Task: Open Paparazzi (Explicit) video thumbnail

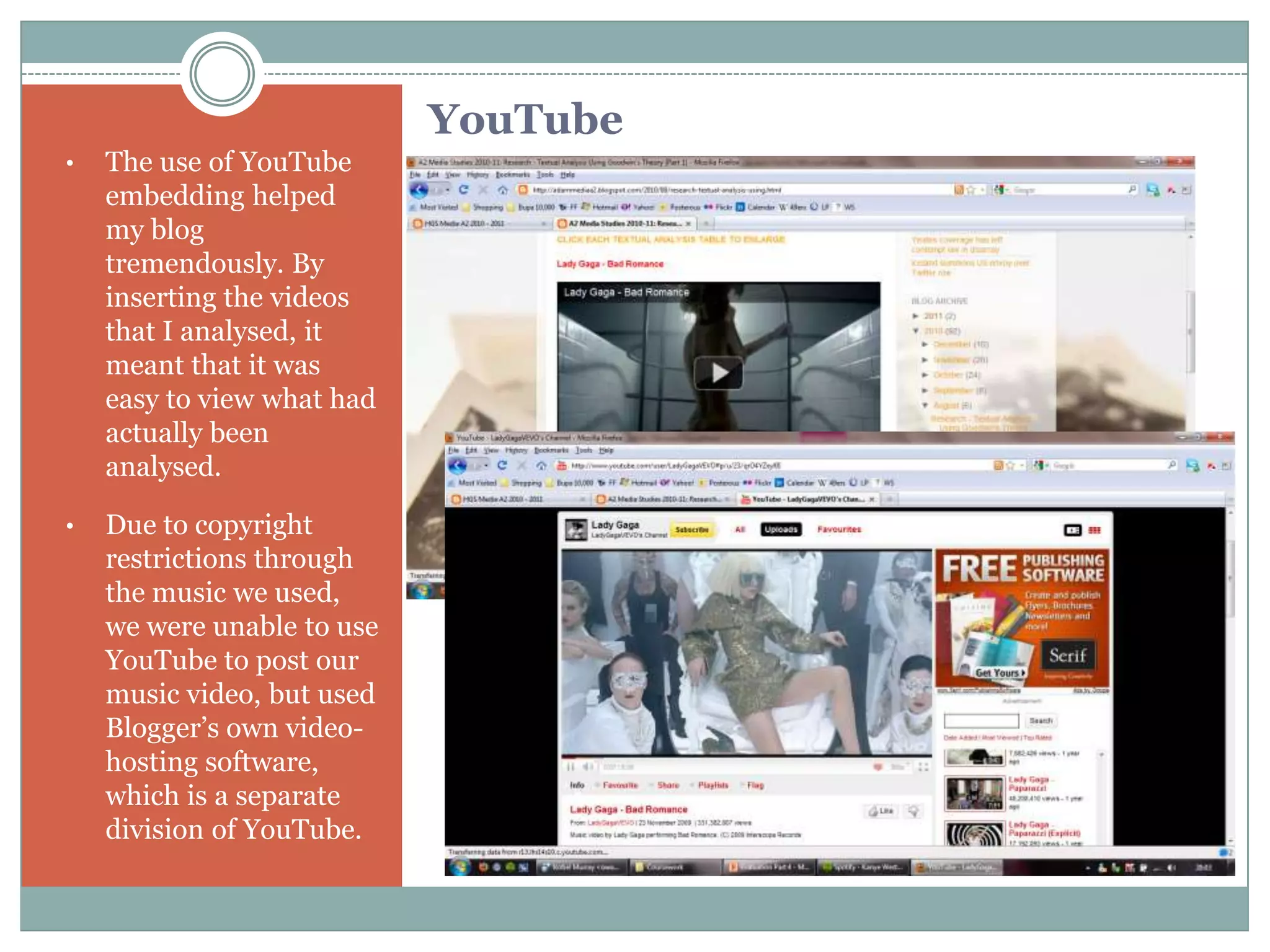Action: (x=974, y=834)
